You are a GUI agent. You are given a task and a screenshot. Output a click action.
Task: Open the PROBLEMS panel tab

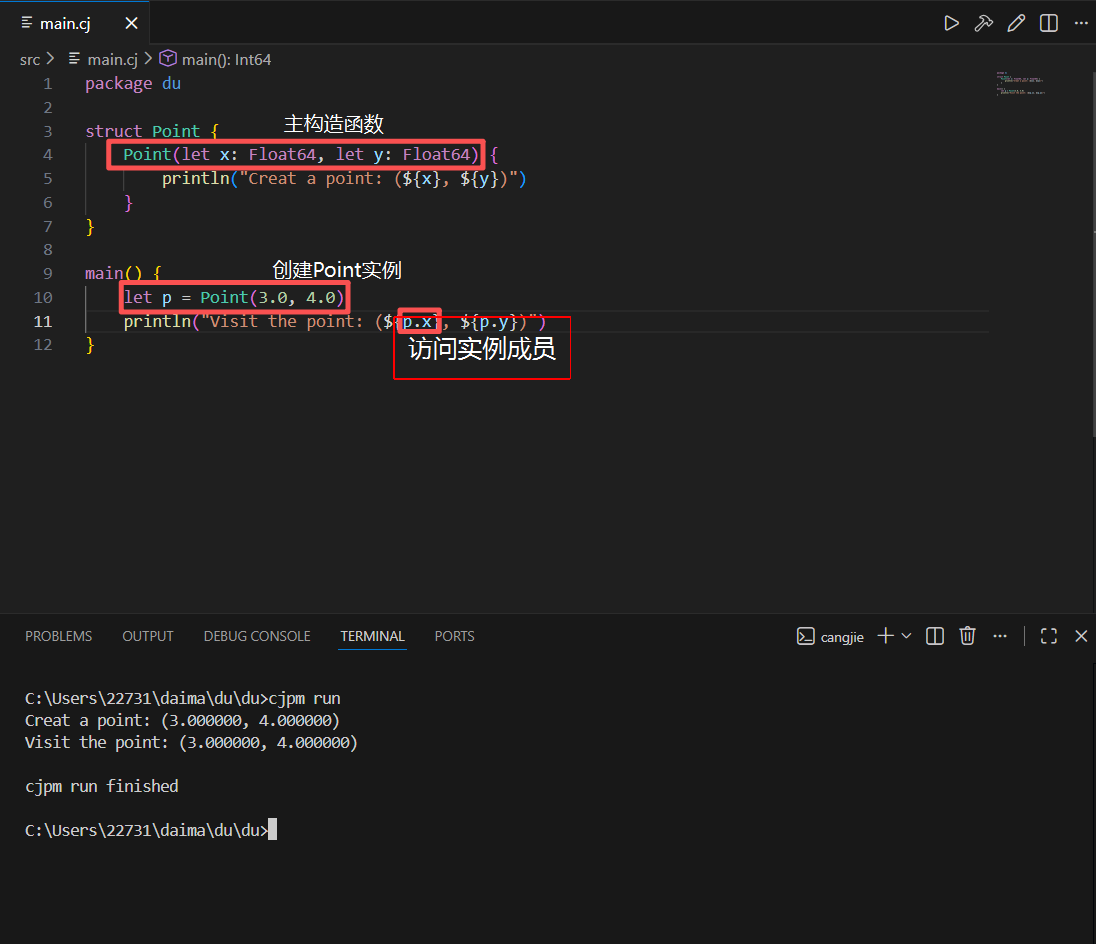click(59, 636)
